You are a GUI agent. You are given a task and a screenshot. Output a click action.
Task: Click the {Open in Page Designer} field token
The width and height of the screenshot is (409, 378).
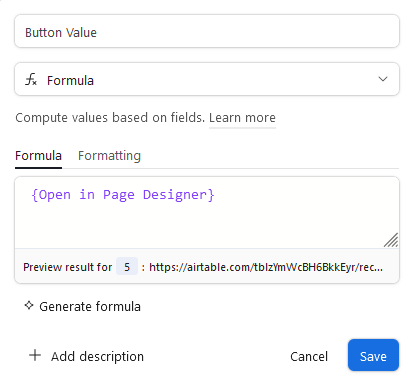[x=123, y=195]
